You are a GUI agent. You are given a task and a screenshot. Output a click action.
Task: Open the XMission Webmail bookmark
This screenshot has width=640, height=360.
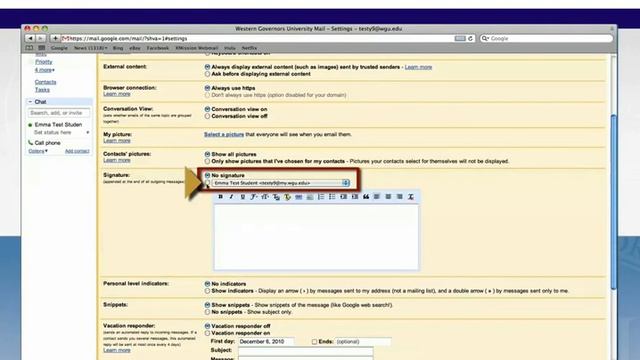coord(196,48)
